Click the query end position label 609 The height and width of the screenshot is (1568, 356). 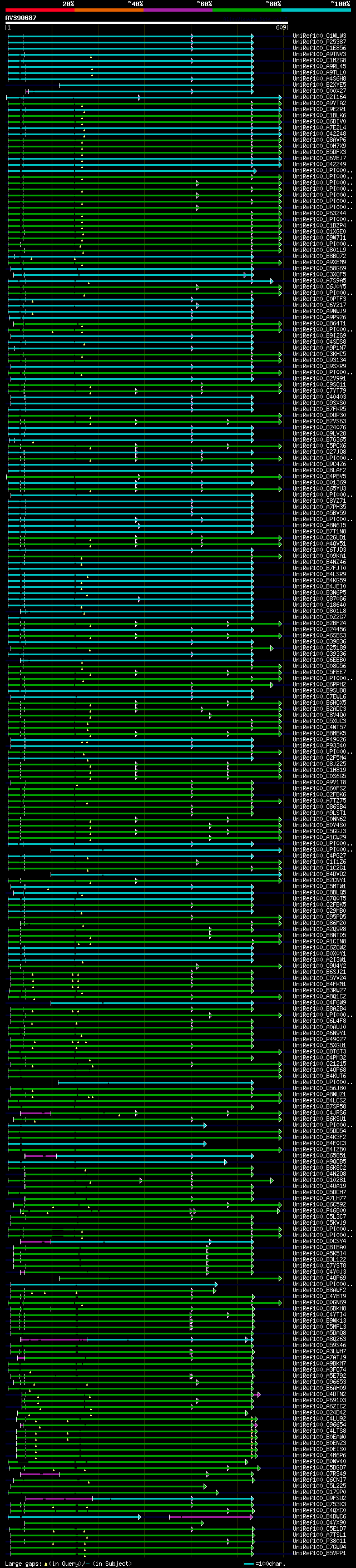[x=281, y=27]
